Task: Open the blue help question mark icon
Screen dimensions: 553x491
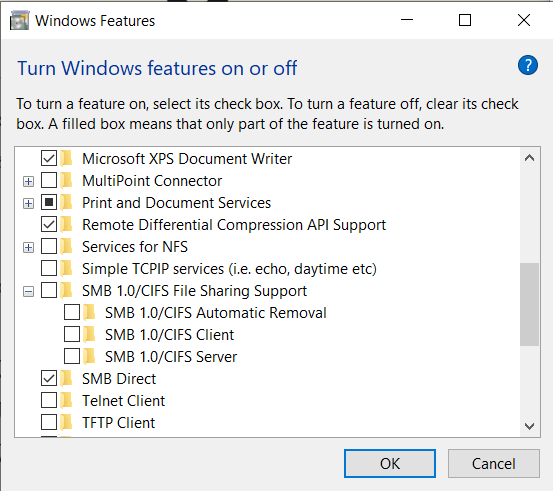Action: point(528,65)
